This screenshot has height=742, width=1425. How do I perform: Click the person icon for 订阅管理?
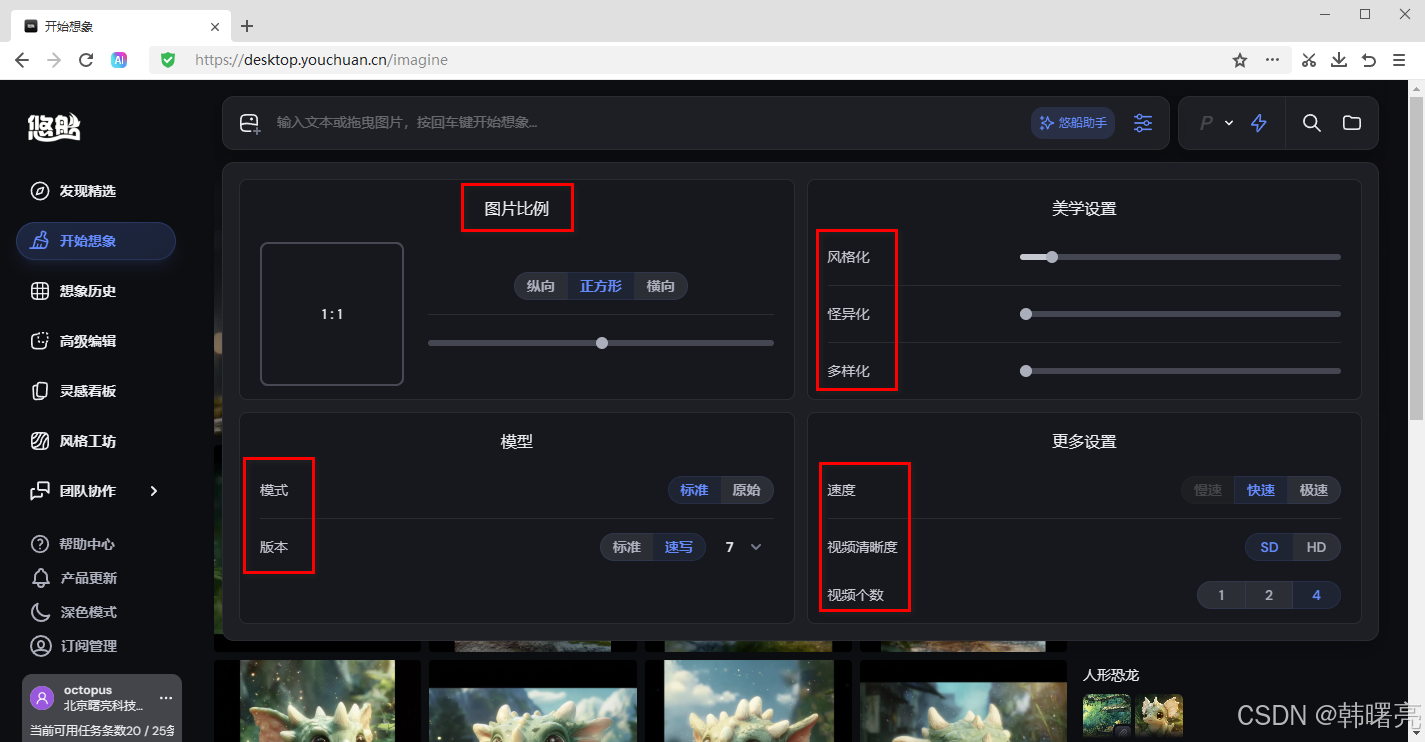point(40,646)
